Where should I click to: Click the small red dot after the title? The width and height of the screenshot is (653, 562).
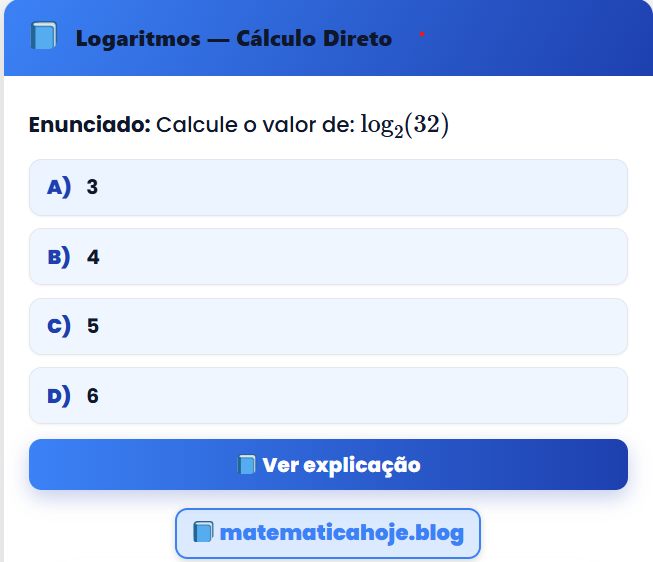pyautogui.click(x=422, y=34)
